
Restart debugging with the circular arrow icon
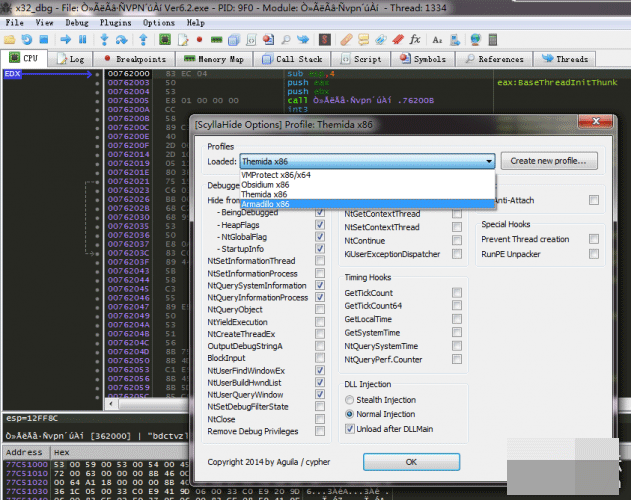(27, 39)
